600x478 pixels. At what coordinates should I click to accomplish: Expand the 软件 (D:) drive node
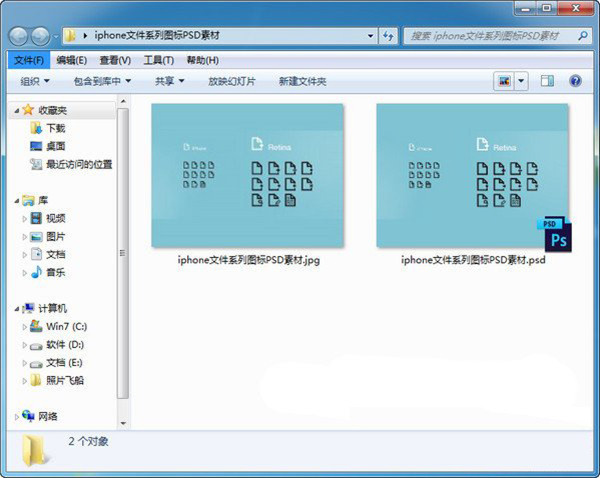[24, 345]
